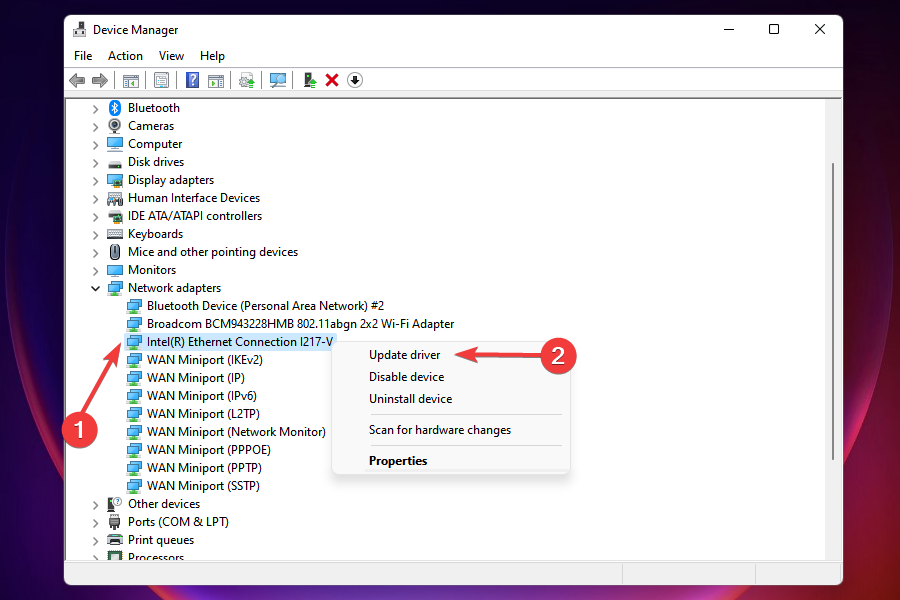
Task: Click the Keyboards category icon
Action: click(x=115, y=234)
